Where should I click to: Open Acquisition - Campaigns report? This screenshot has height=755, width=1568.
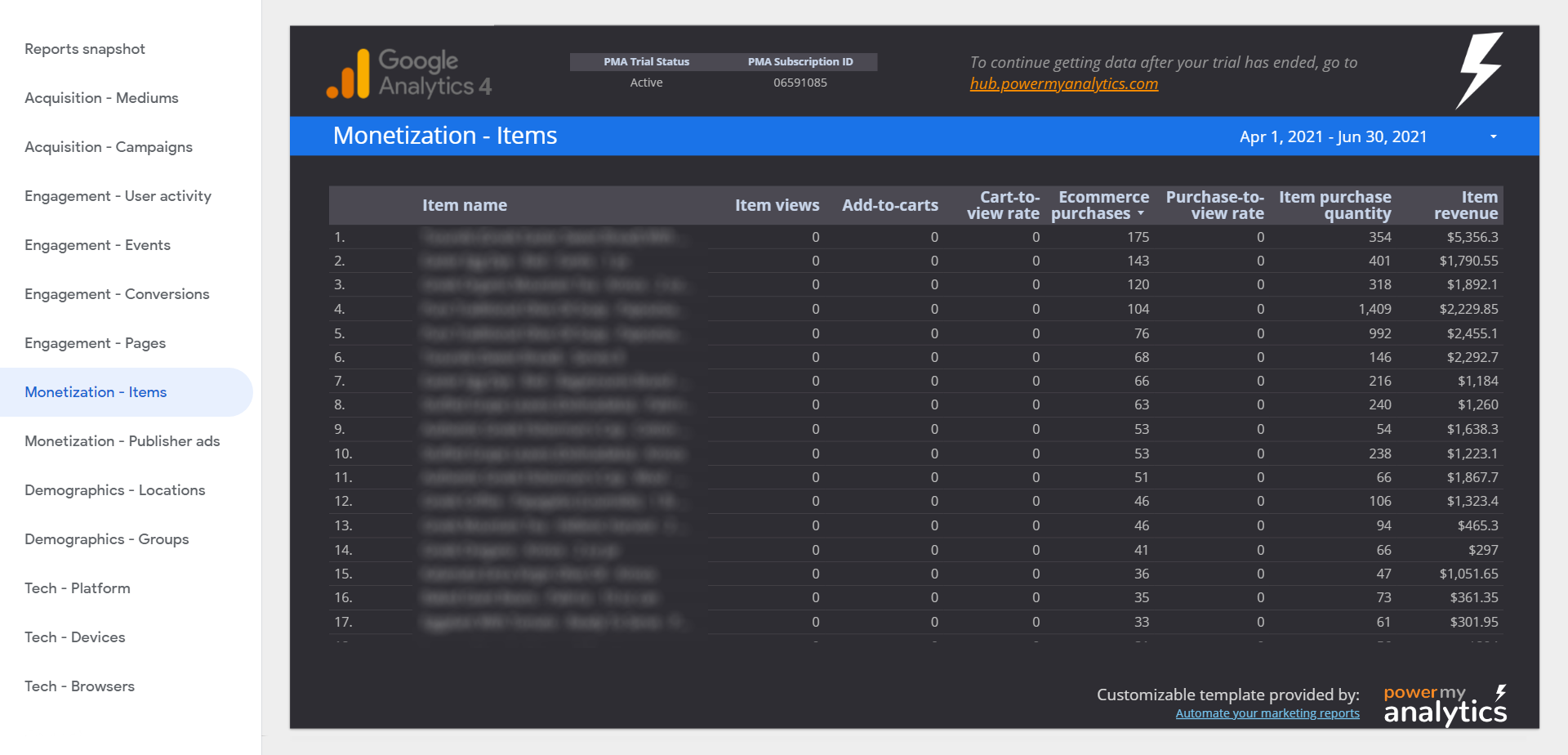pyautogui.click(x=109, y=147)
